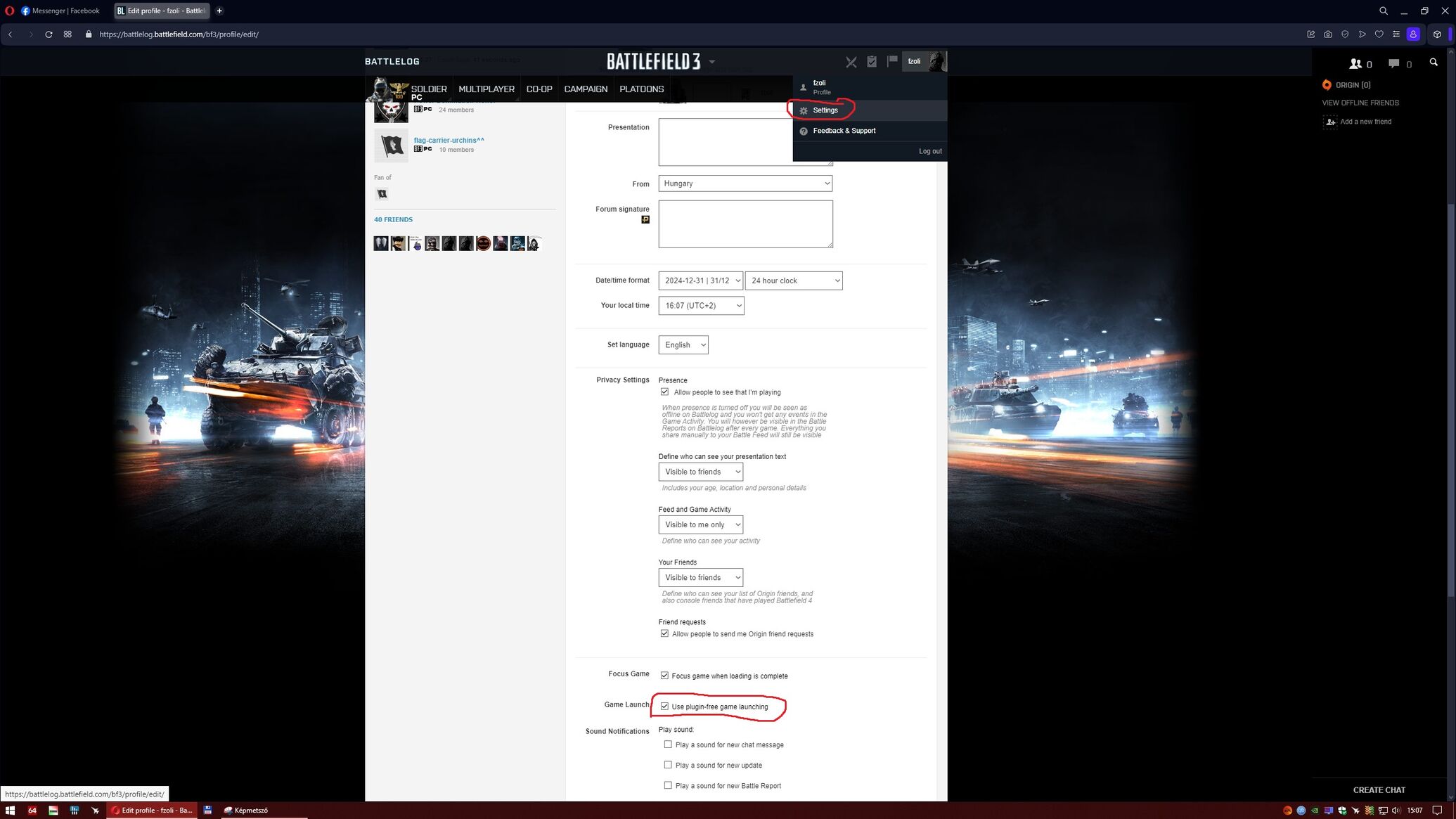Open the Feed and Game Activity dropdown
Screen dimensions: 1456x819
click(700, 524)
